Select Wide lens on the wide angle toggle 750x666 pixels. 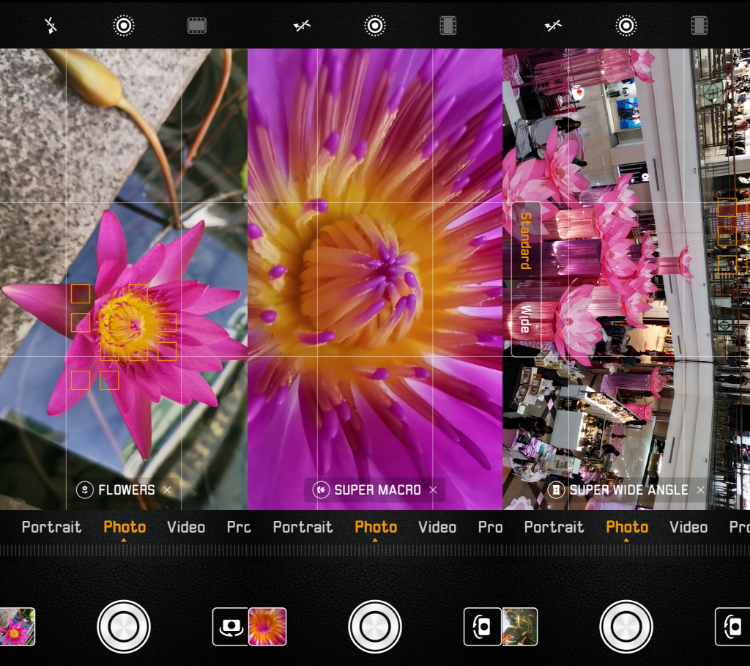pos(526,319)
